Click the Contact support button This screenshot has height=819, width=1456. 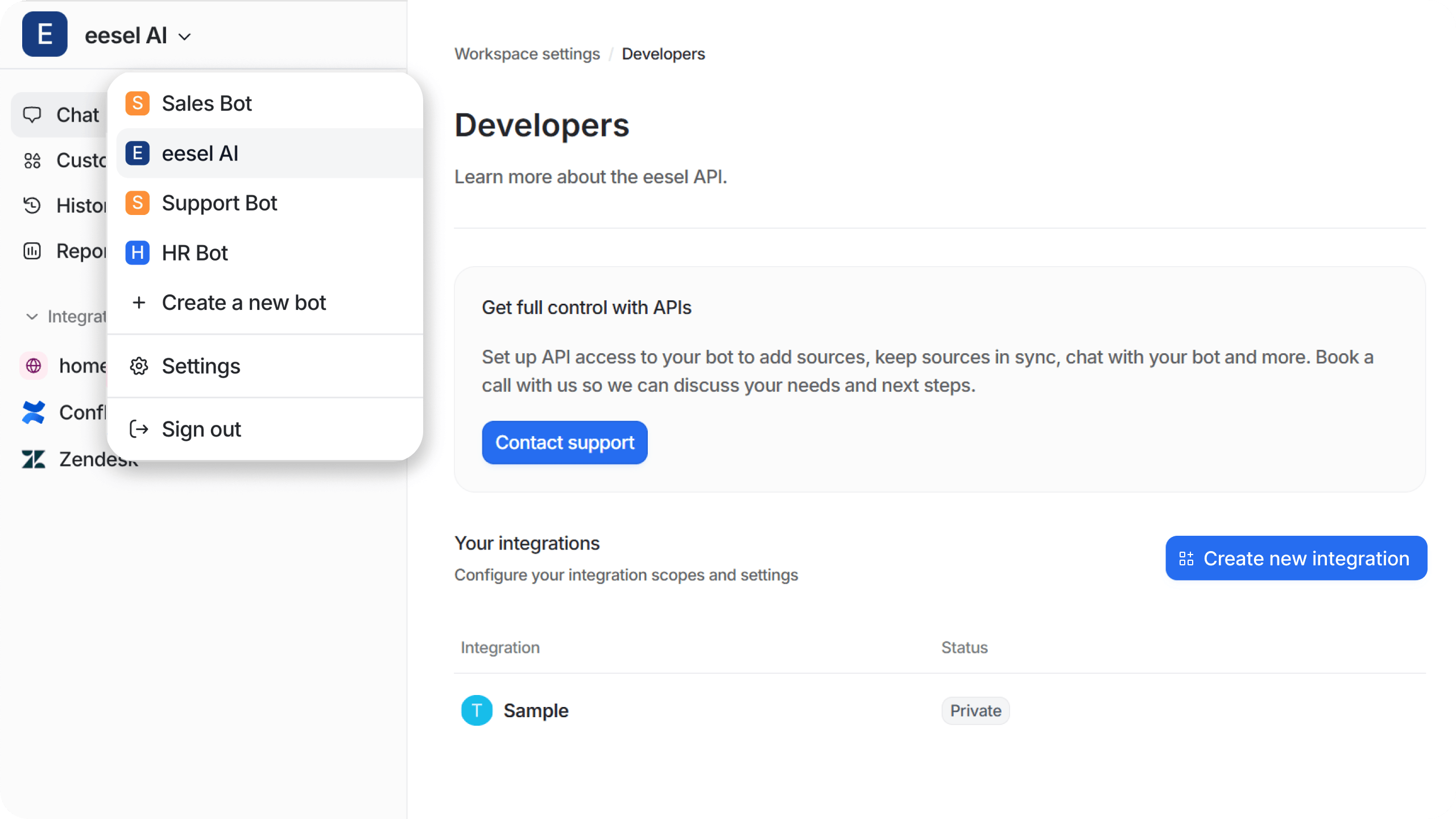(x=564, y=442)
